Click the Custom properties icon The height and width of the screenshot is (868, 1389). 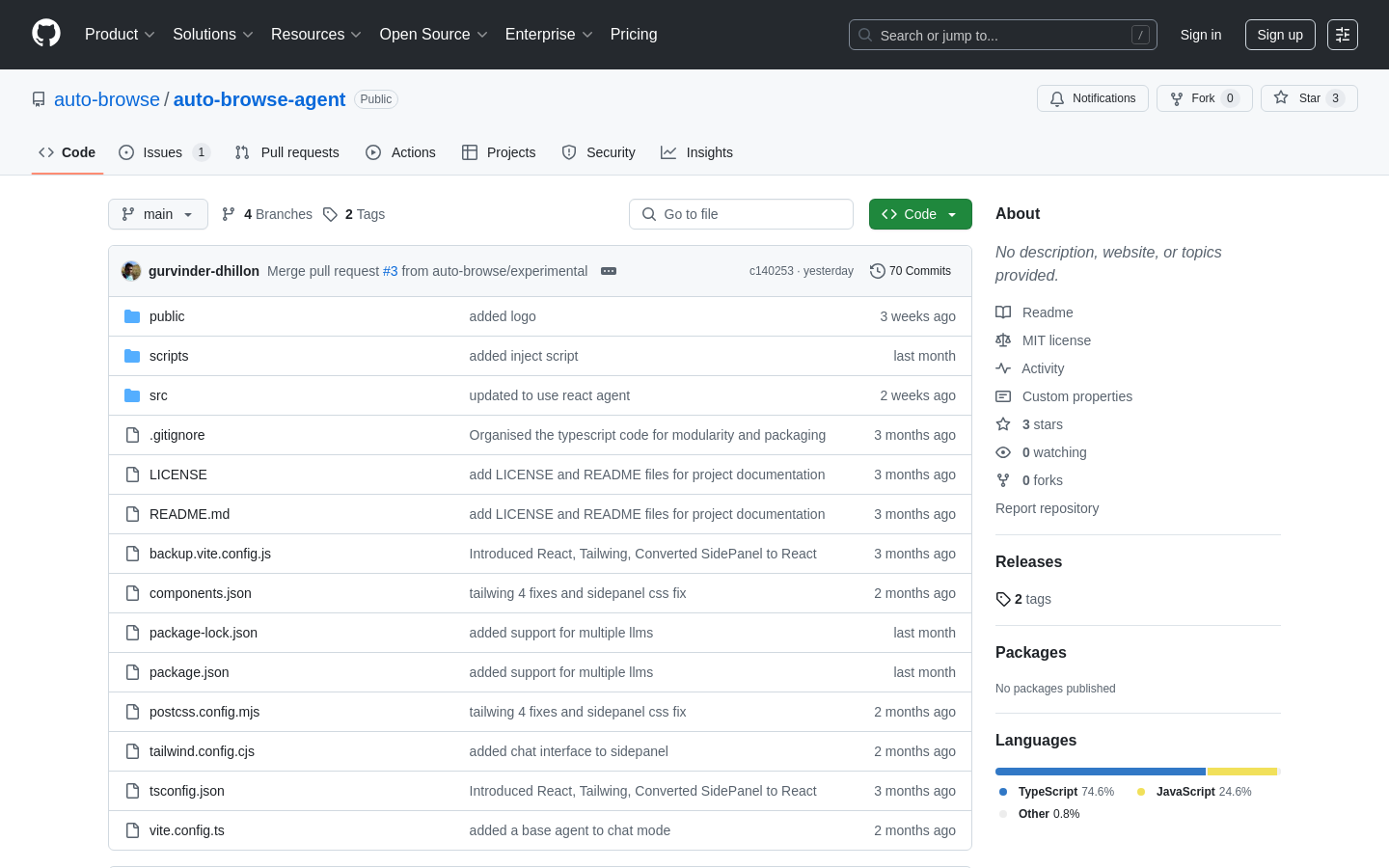click(x=1003, y=396)
